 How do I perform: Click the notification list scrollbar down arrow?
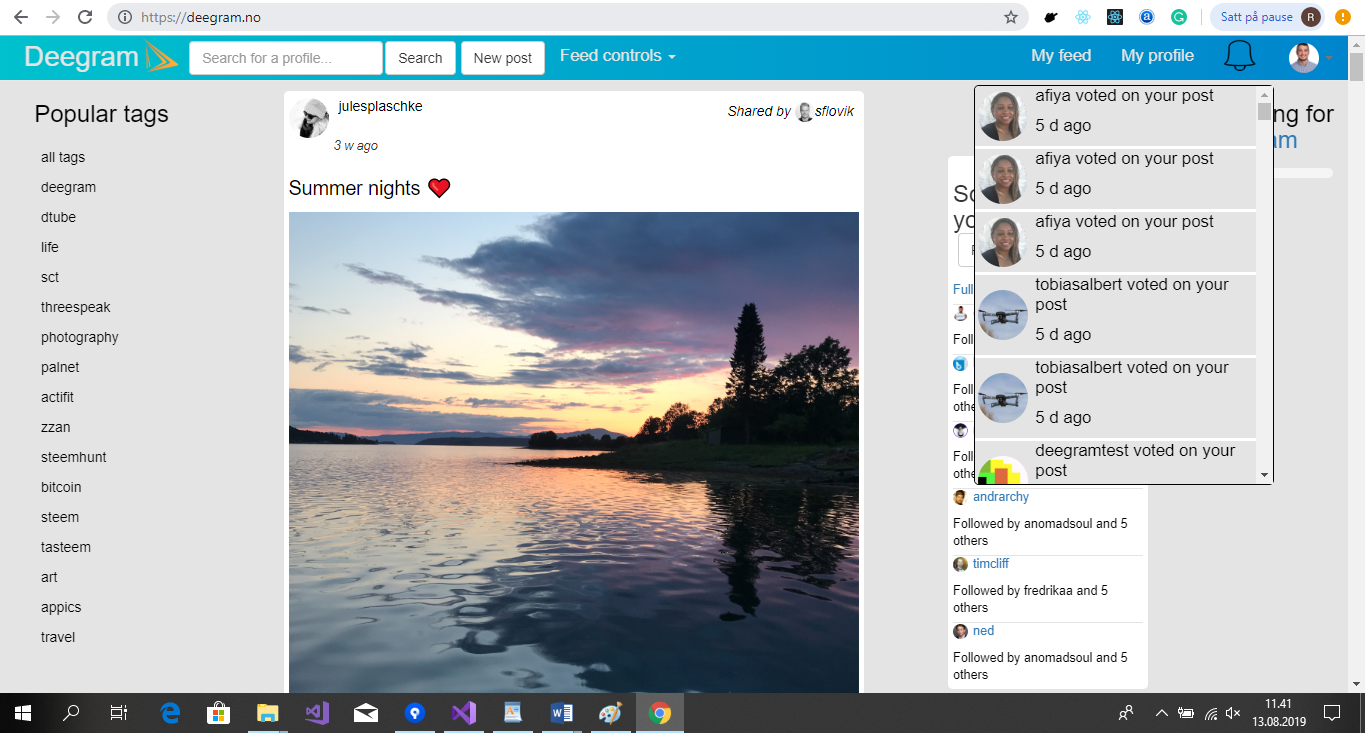1264,474
